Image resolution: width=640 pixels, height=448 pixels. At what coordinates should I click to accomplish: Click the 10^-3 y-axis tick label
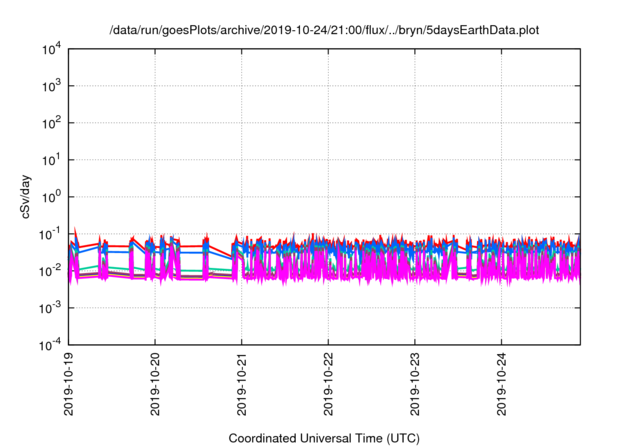tap(50, 308)
